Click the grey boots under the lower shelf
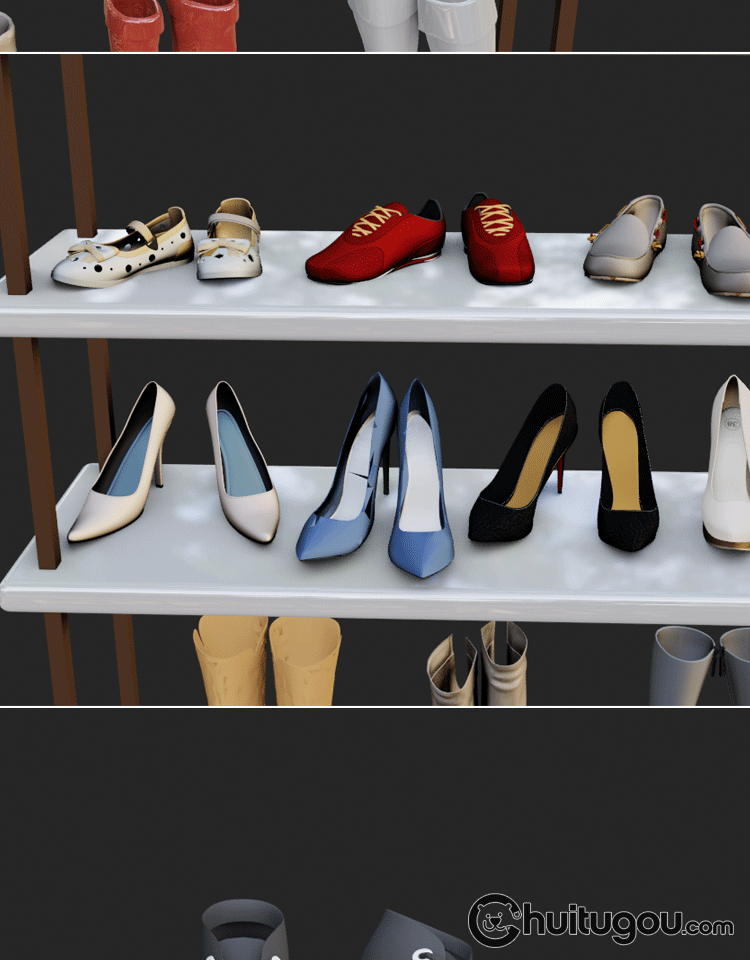The image size is (750, 960). click(x=700, y=666)
